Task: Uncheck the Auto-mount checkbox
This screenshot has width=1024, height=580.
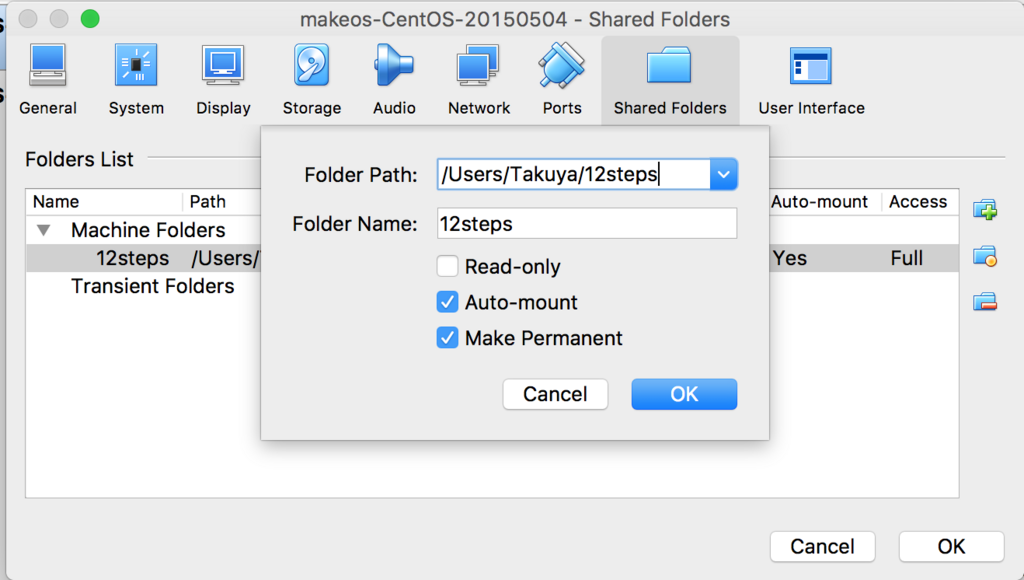Action: [x=447, y=302]
